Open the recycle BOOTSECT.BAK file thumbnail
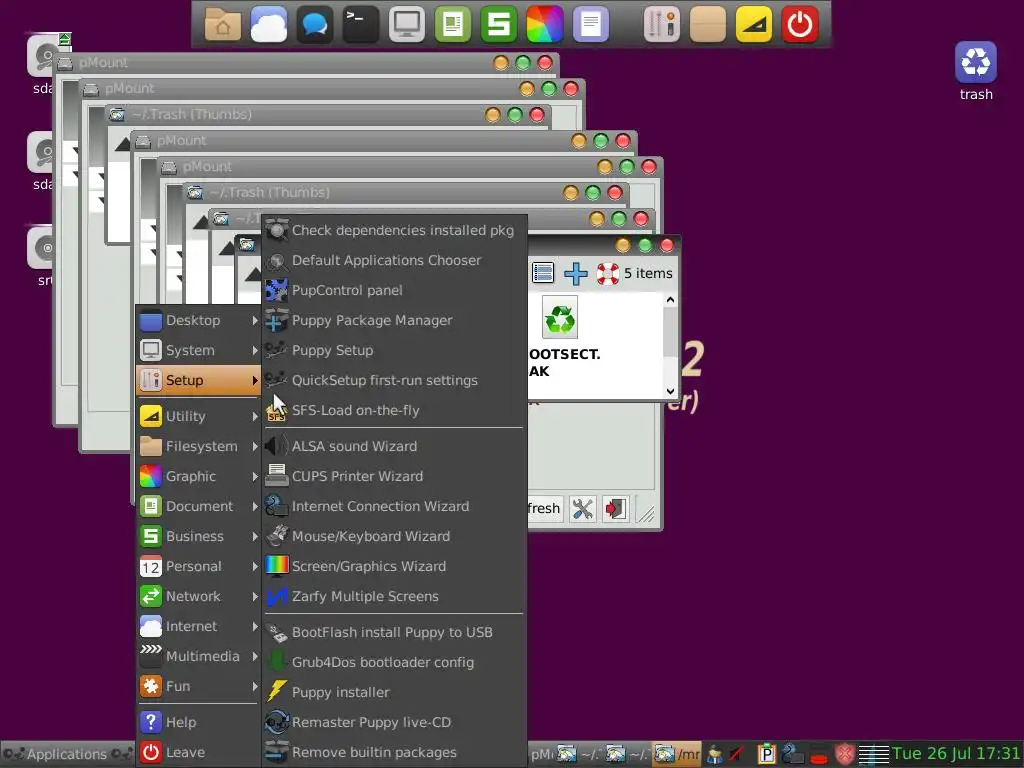 click(x=560, y=317)
